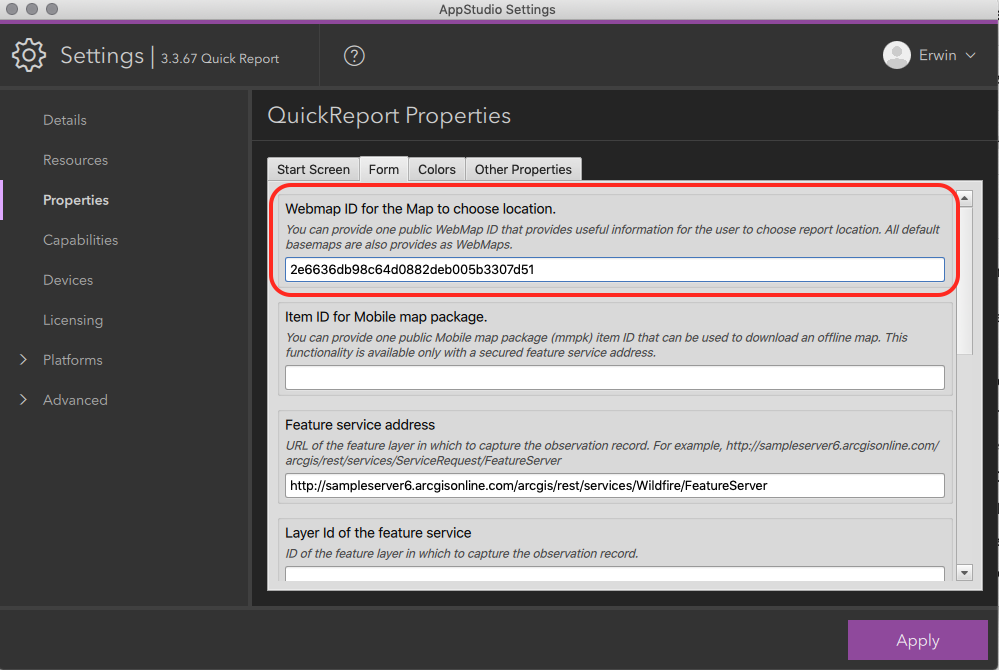Click the Apply button
Screen dimensions: 999x670
coord(917,640)
